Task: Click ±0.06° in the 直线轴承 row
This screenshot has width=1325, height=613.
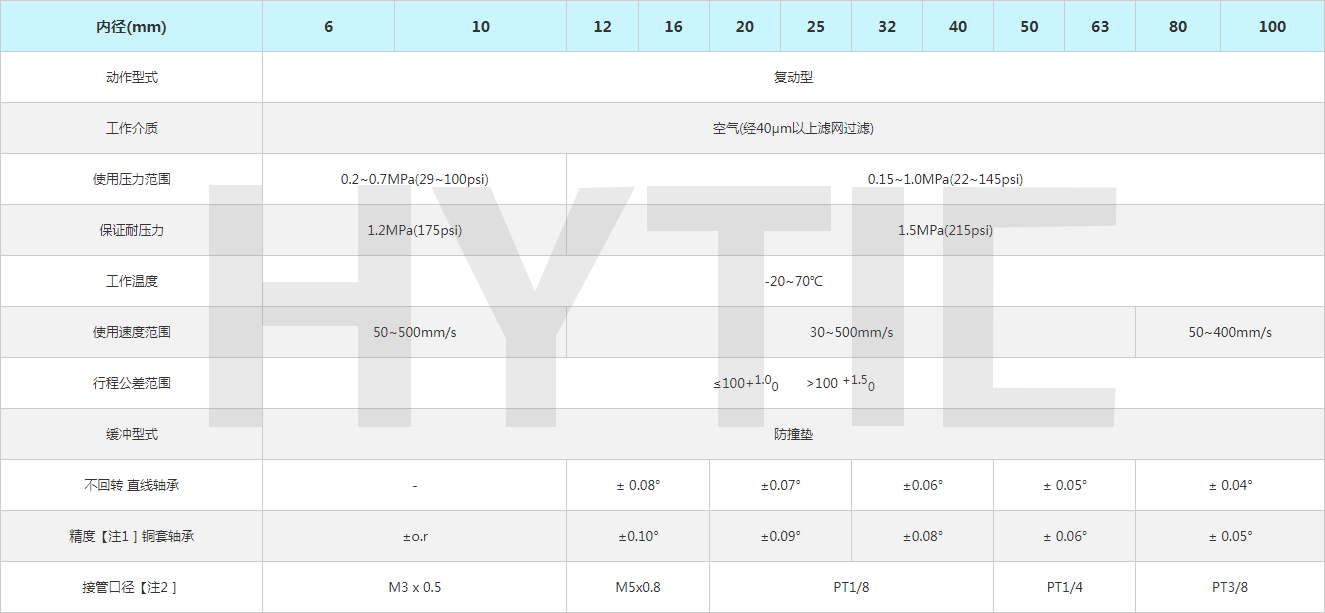Action: point(923,485)
